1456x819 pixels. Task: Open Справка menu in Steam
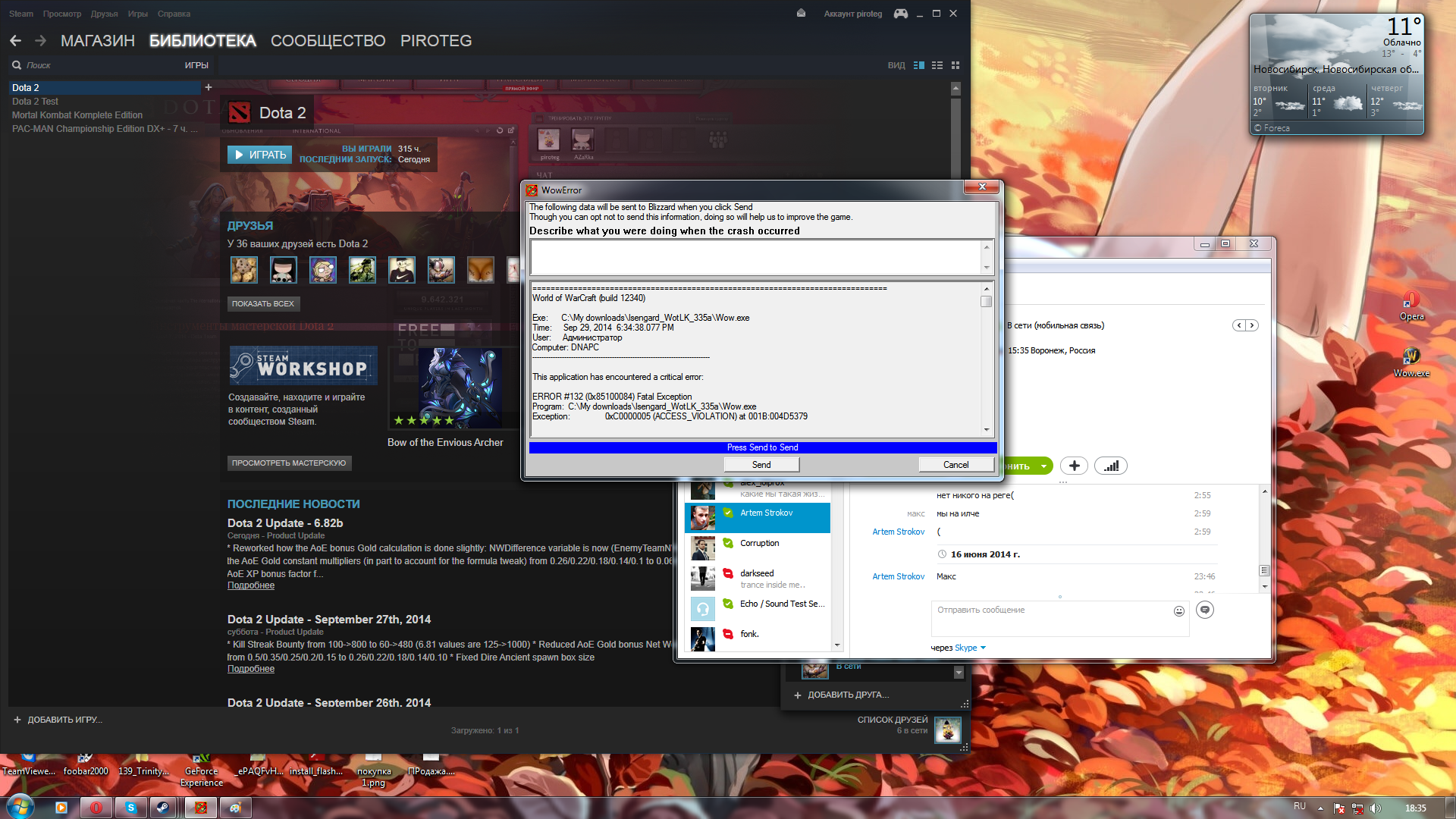pos(174,14)
